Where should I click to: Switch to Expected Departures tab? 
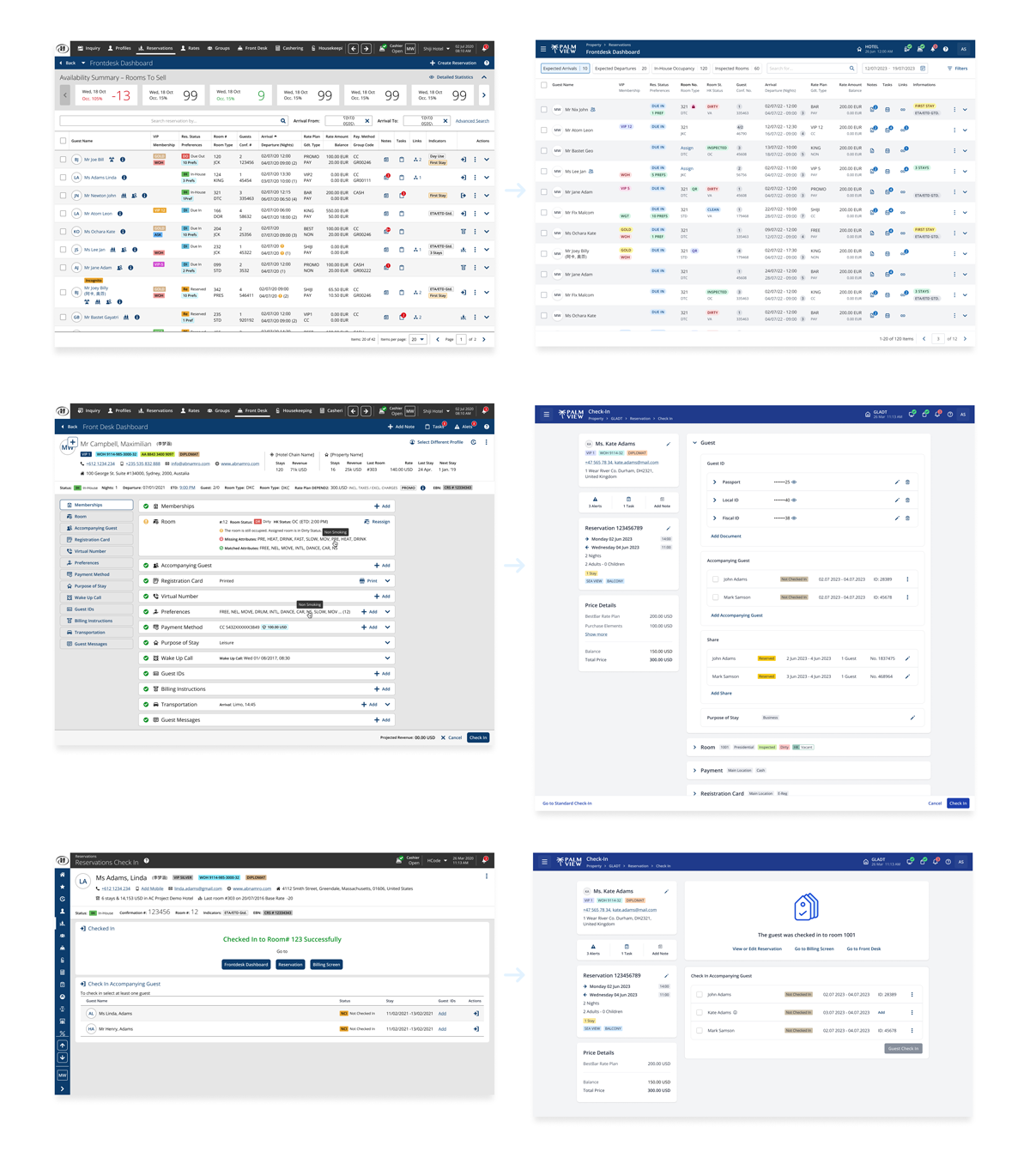[x=621, y=69]
